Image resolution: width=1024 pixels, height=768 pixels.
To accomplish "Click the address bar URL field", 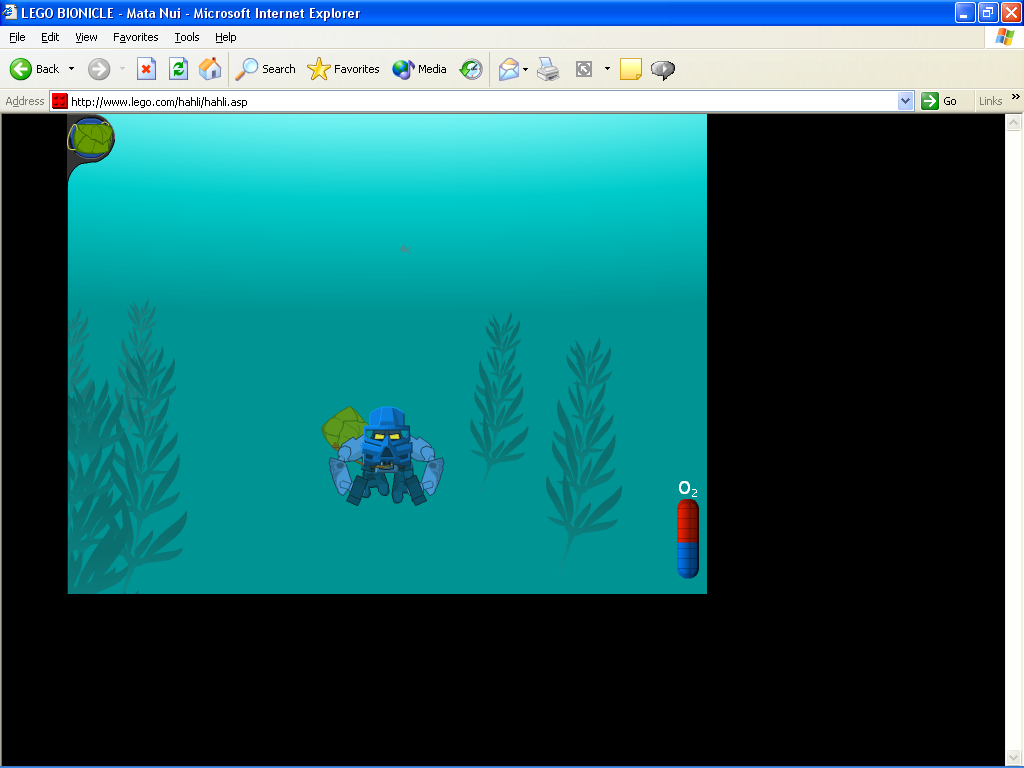I will click(482, 101).
